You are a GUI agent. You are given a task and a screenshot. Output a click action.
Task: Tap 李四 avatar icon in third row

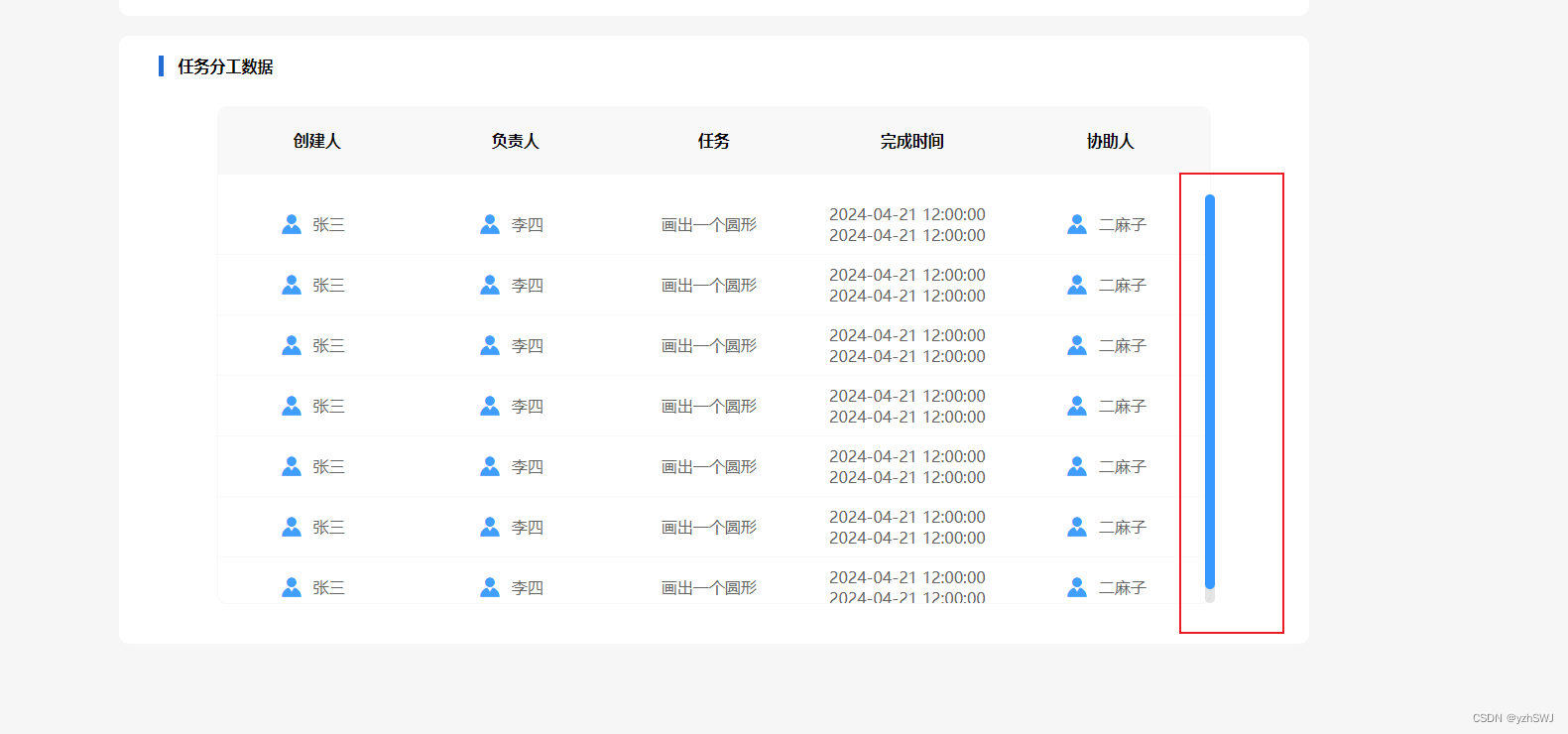click(490, 345)
